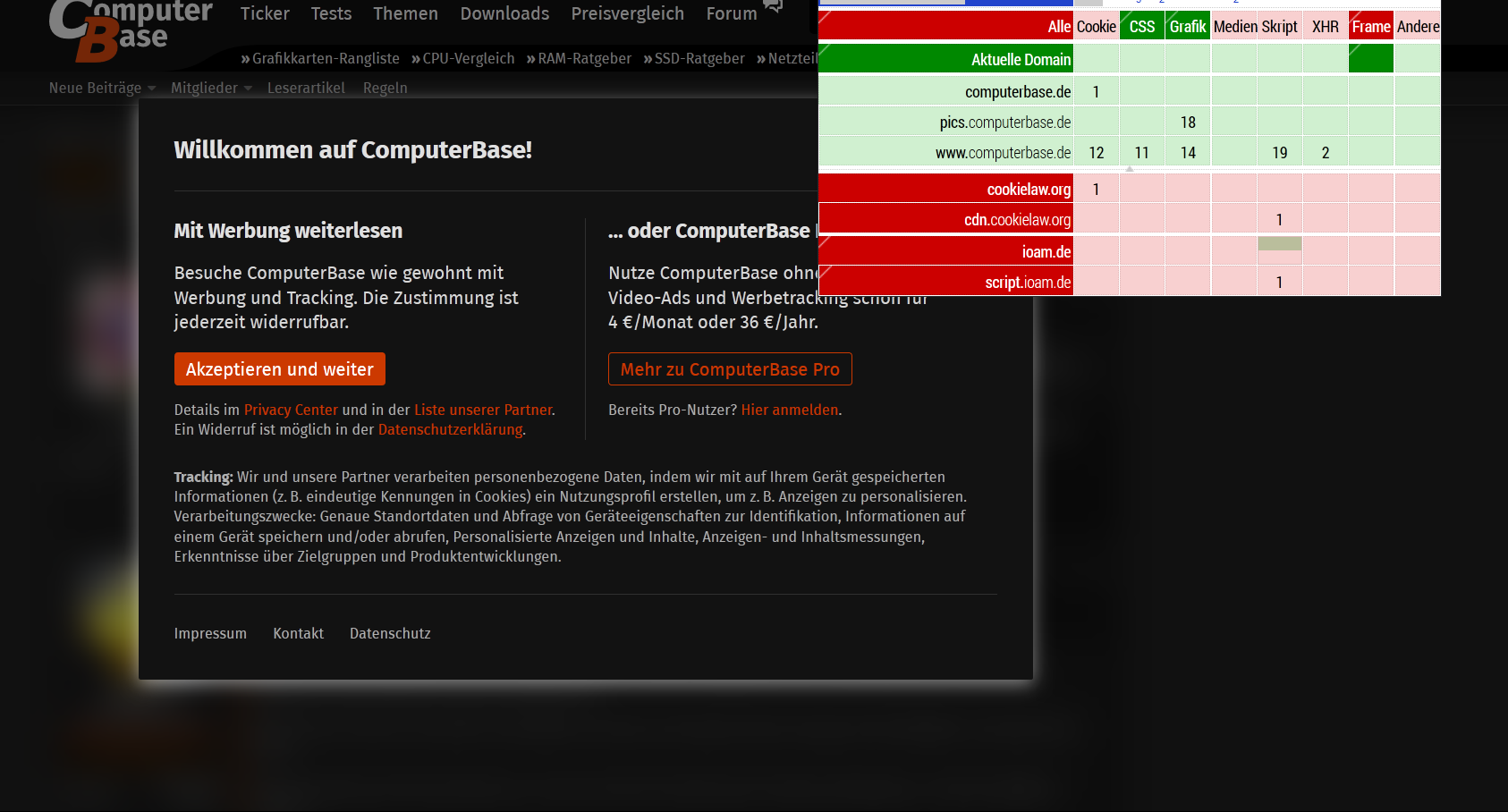Toggle the Alle header cell in uMatrix

click(x=945, y=26)
